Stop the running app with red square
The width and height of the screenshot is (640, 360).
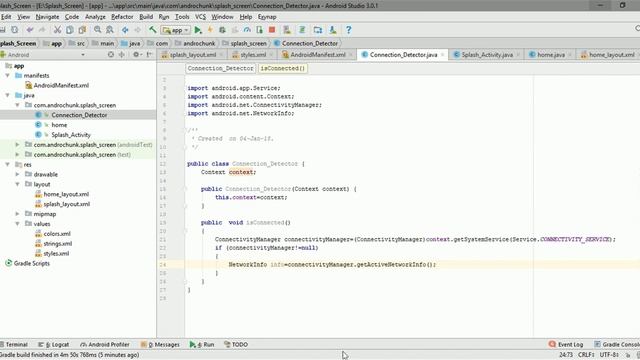[x=272, y=30]
